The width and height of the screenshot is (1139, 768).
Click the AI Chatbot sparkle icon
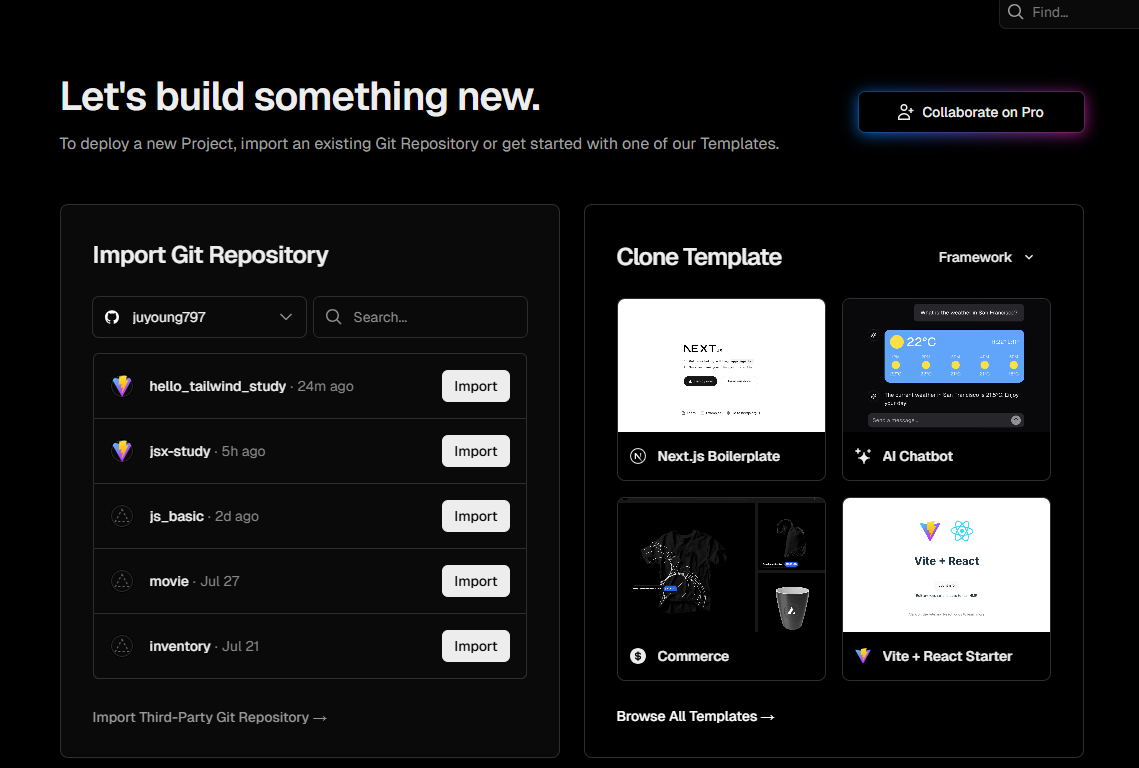coord(863,456)
